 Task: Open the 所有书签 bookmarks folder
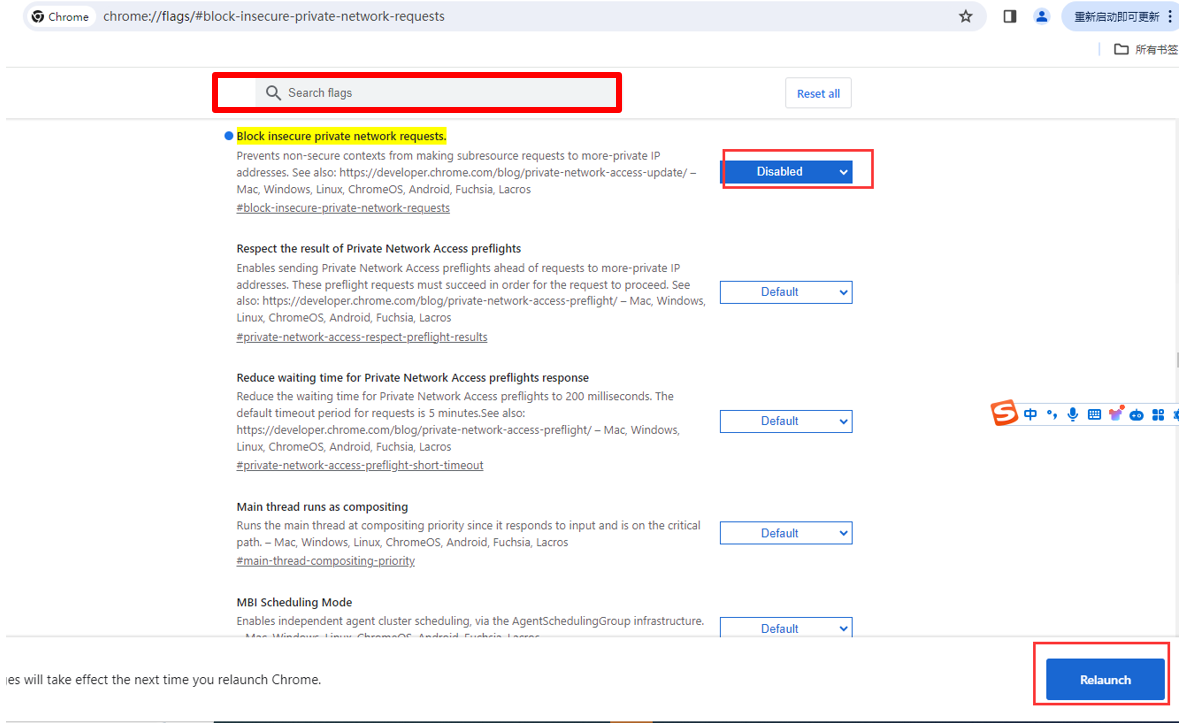tap(1146, 49)
